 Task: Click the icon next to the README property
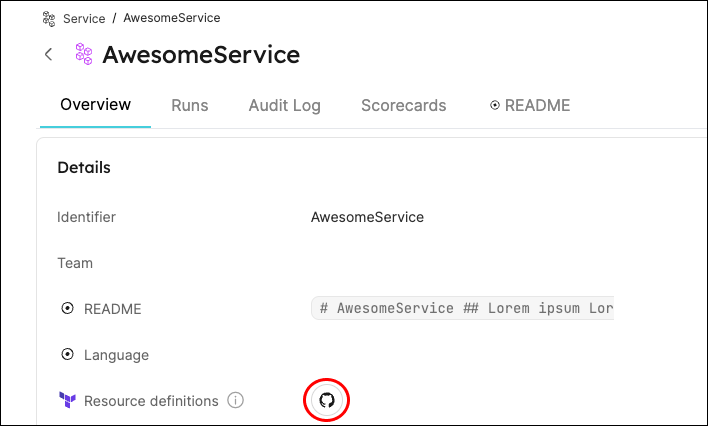point(67,309)
